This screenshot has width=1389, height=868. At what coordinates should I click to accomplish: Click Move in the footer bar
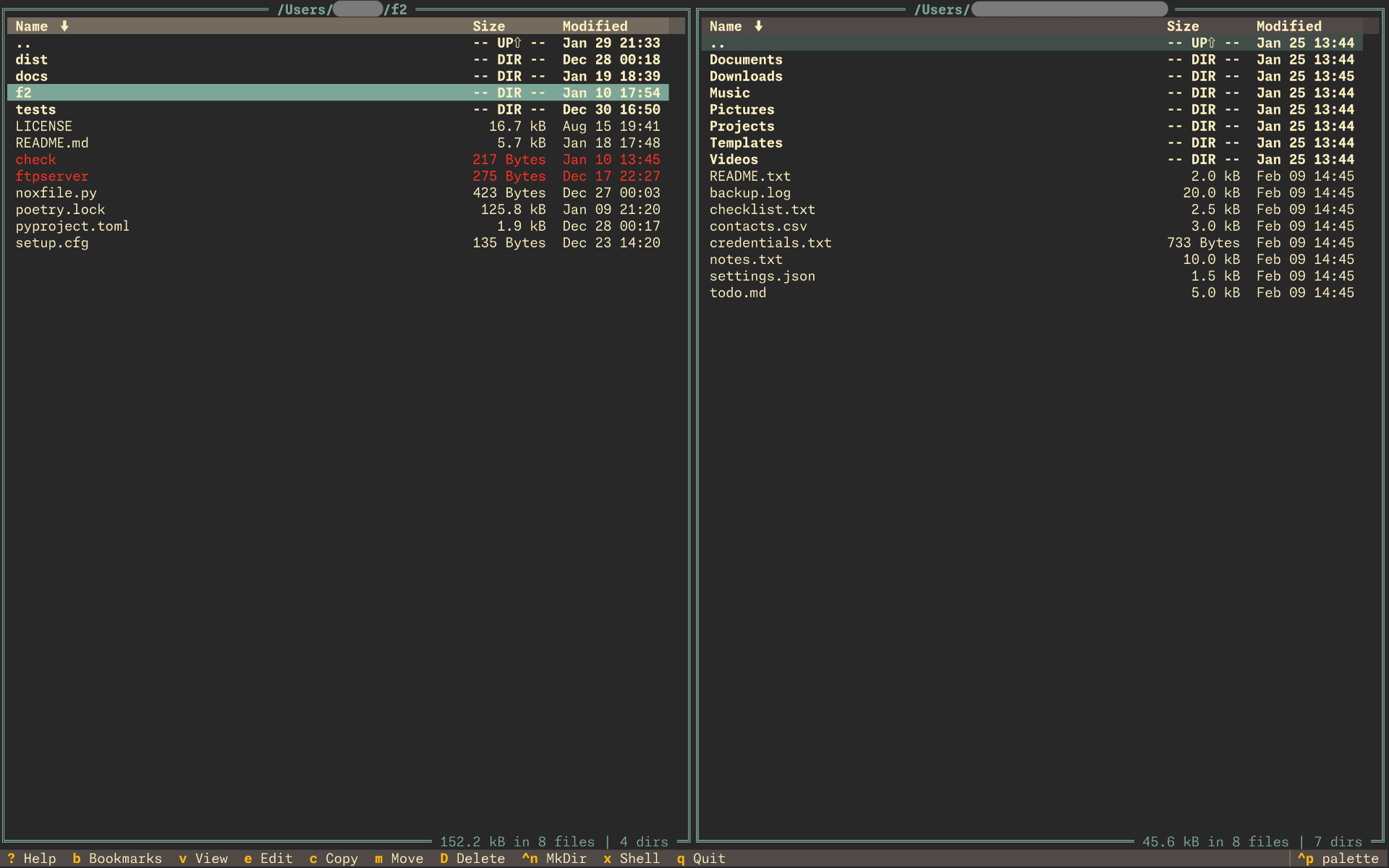pos(399,859)
